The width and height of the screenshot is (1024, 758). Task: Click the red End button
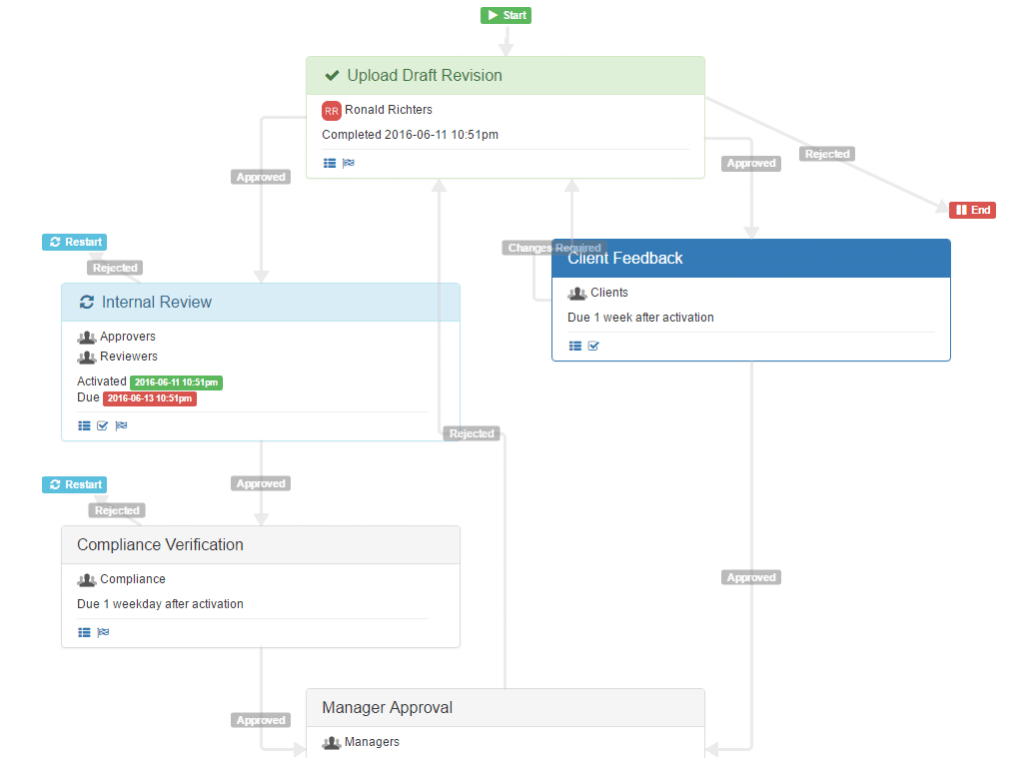pos(972,210)
